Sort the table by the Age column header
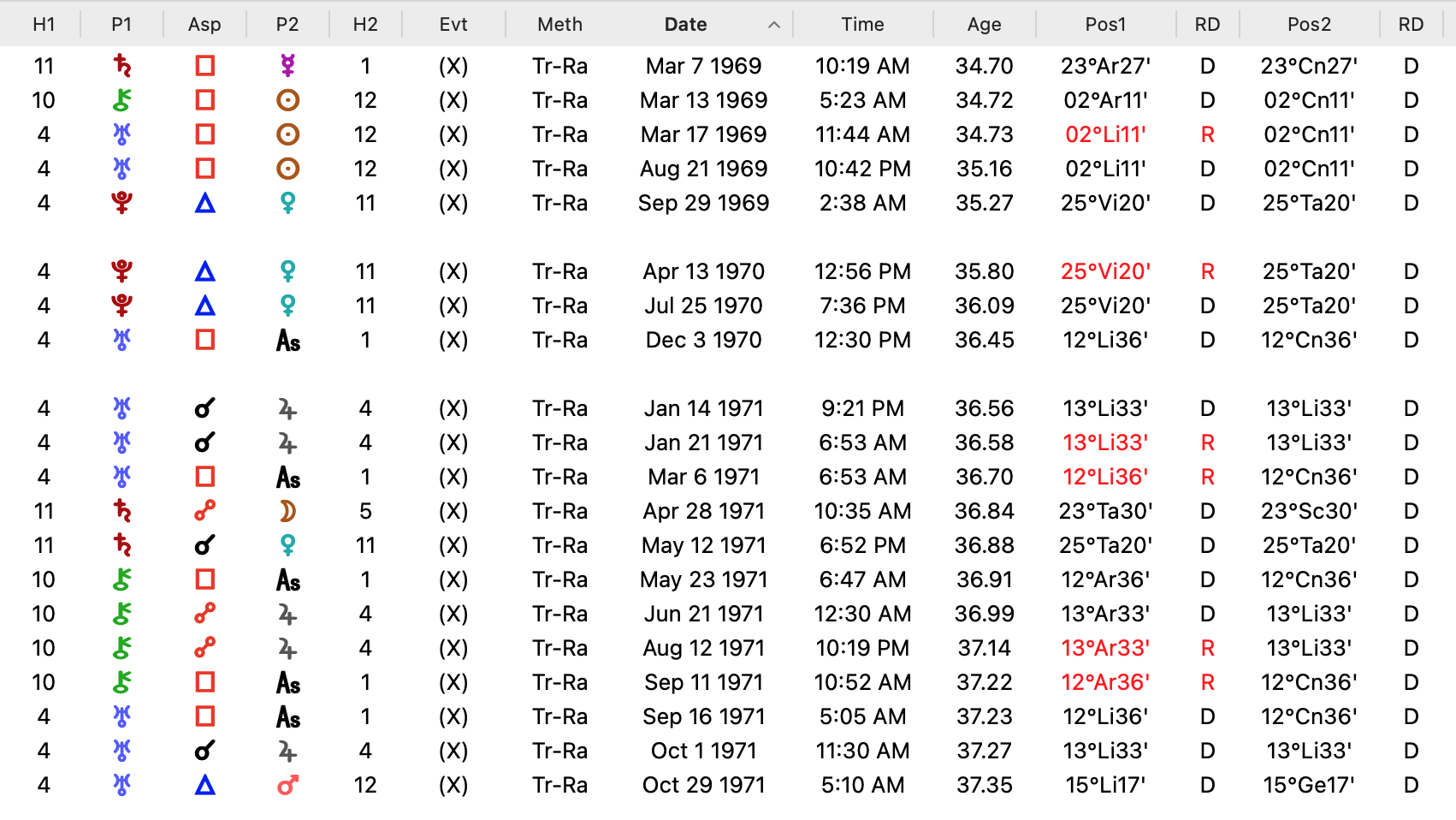Image resolution: width=1456 pixels, height=820 pixels. (x=984, y=25)
